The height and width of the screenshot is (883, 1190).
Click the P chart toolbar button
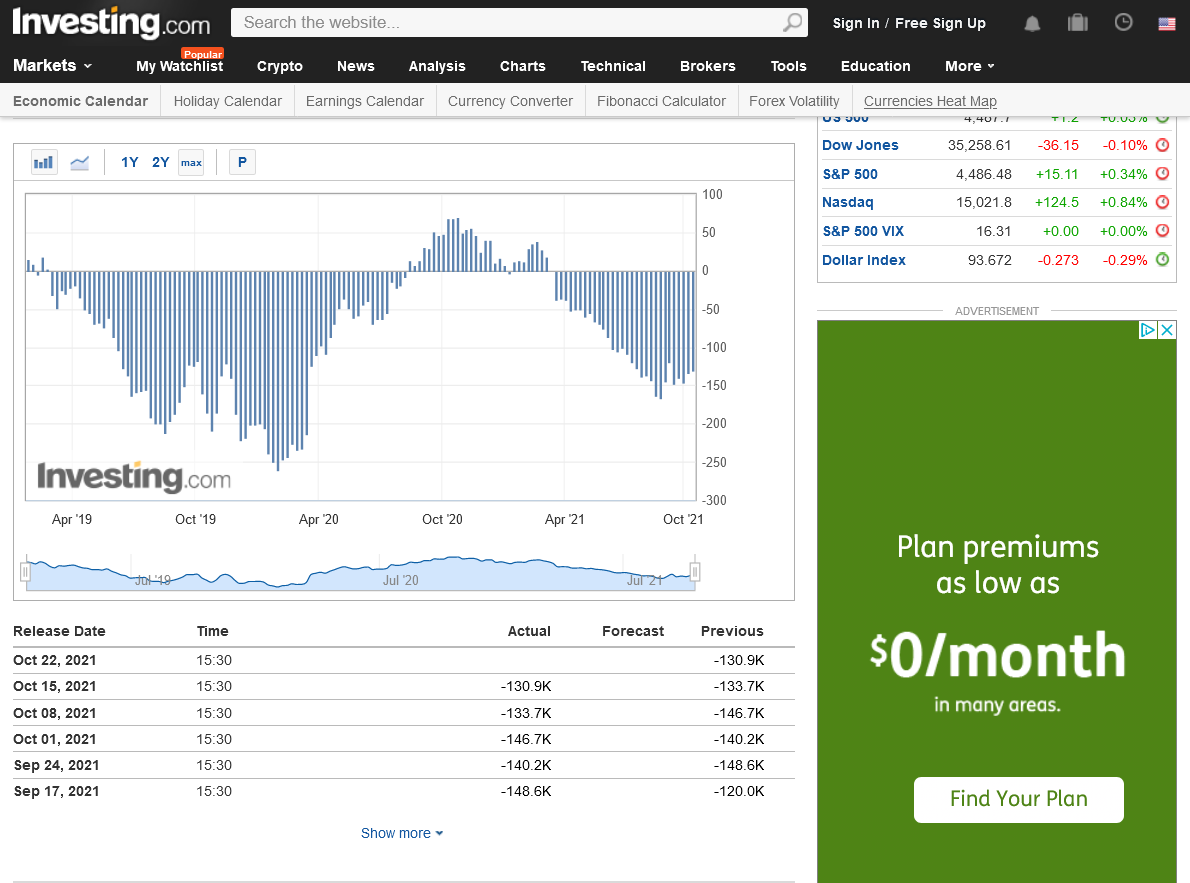(x=242, y=162)
